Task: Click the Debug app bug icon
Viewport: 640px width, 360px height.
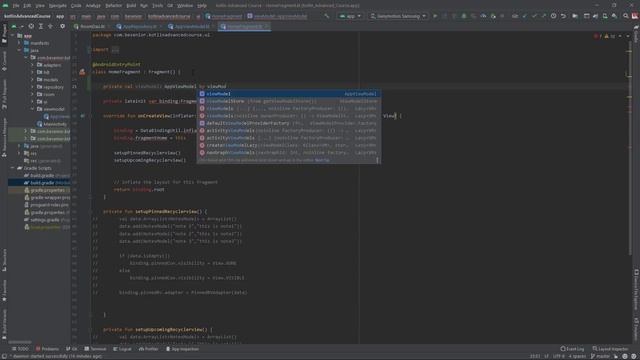Action: click(464, 16)
